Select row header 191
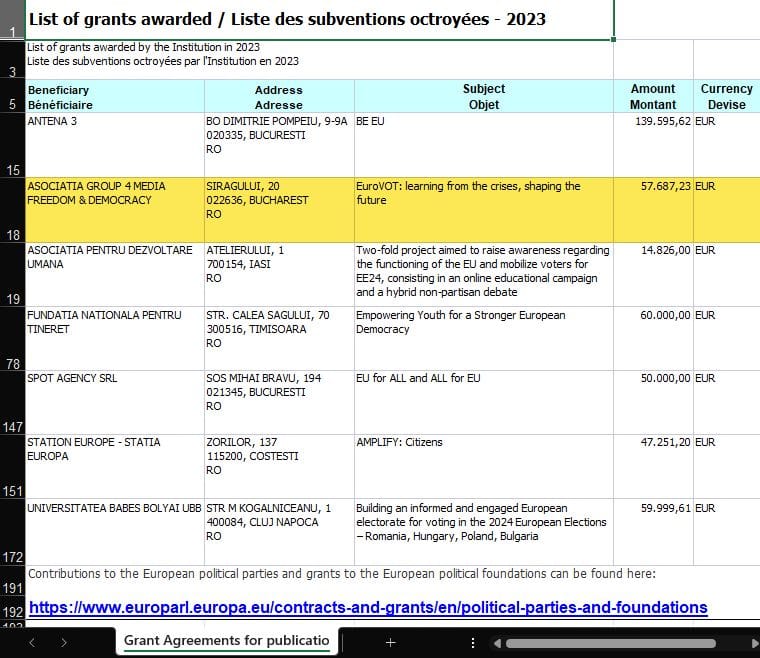The height and width of the screenshot is (658, 760). [13, 580]
